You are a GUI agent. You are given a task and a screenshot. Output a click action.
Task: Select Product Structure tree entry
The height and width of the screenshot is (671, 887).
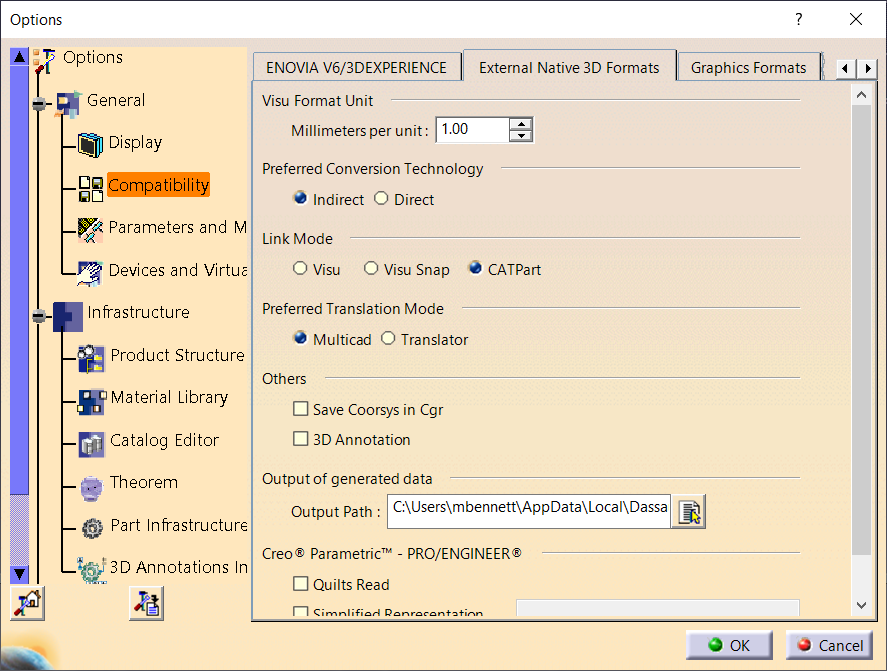click(x=178, y=355)
